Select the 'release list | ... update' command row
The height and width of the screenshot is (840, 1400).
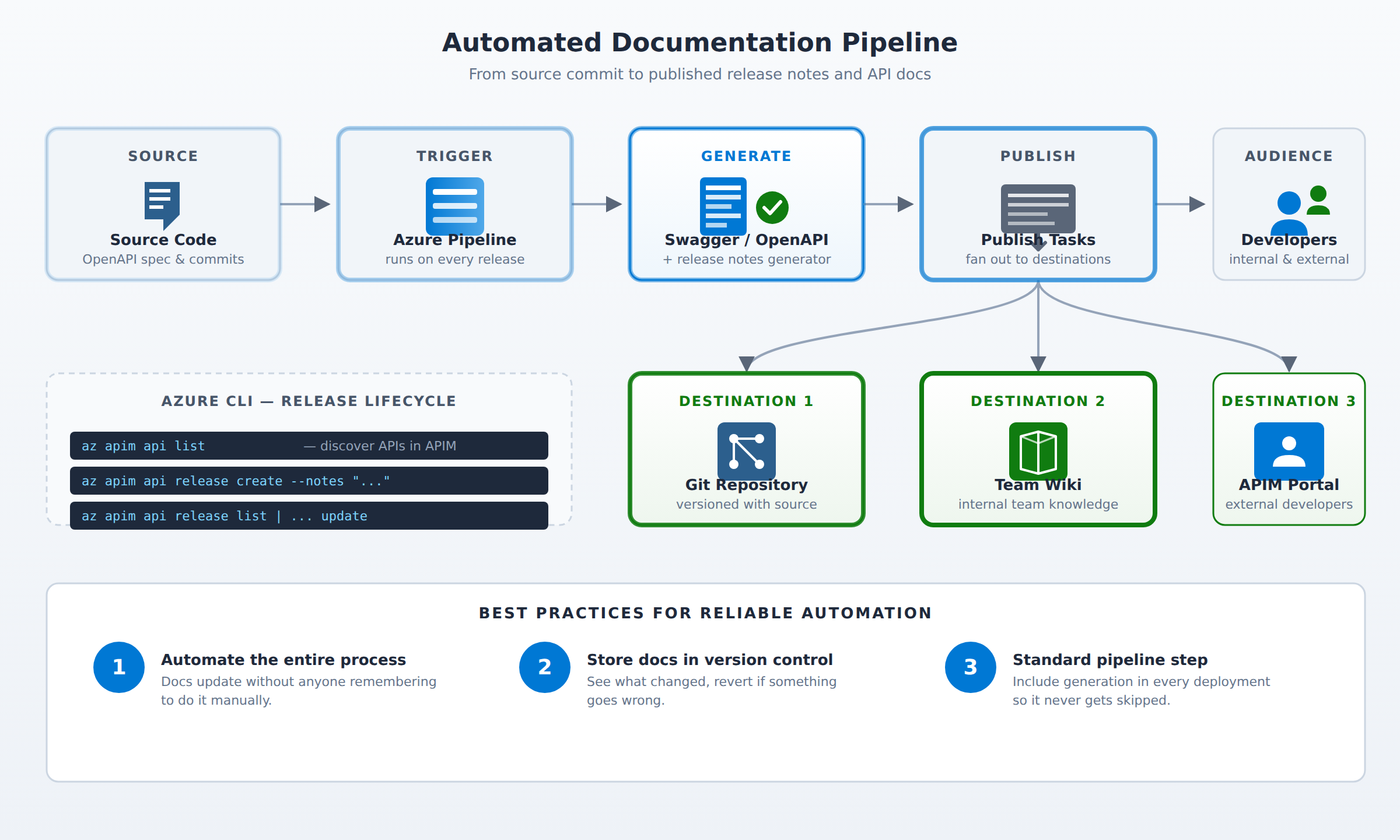309,516
